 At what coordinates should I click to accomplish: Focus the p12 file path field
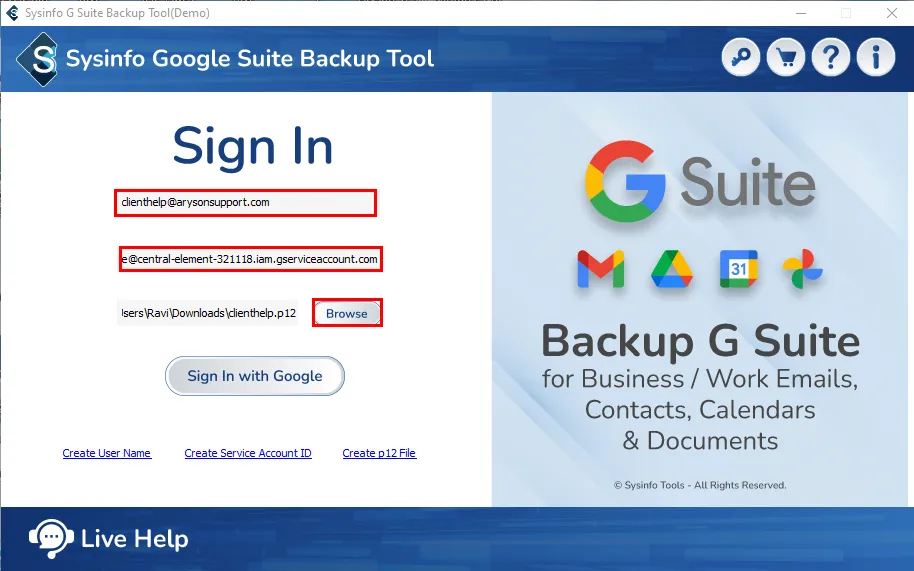(208, 313)
